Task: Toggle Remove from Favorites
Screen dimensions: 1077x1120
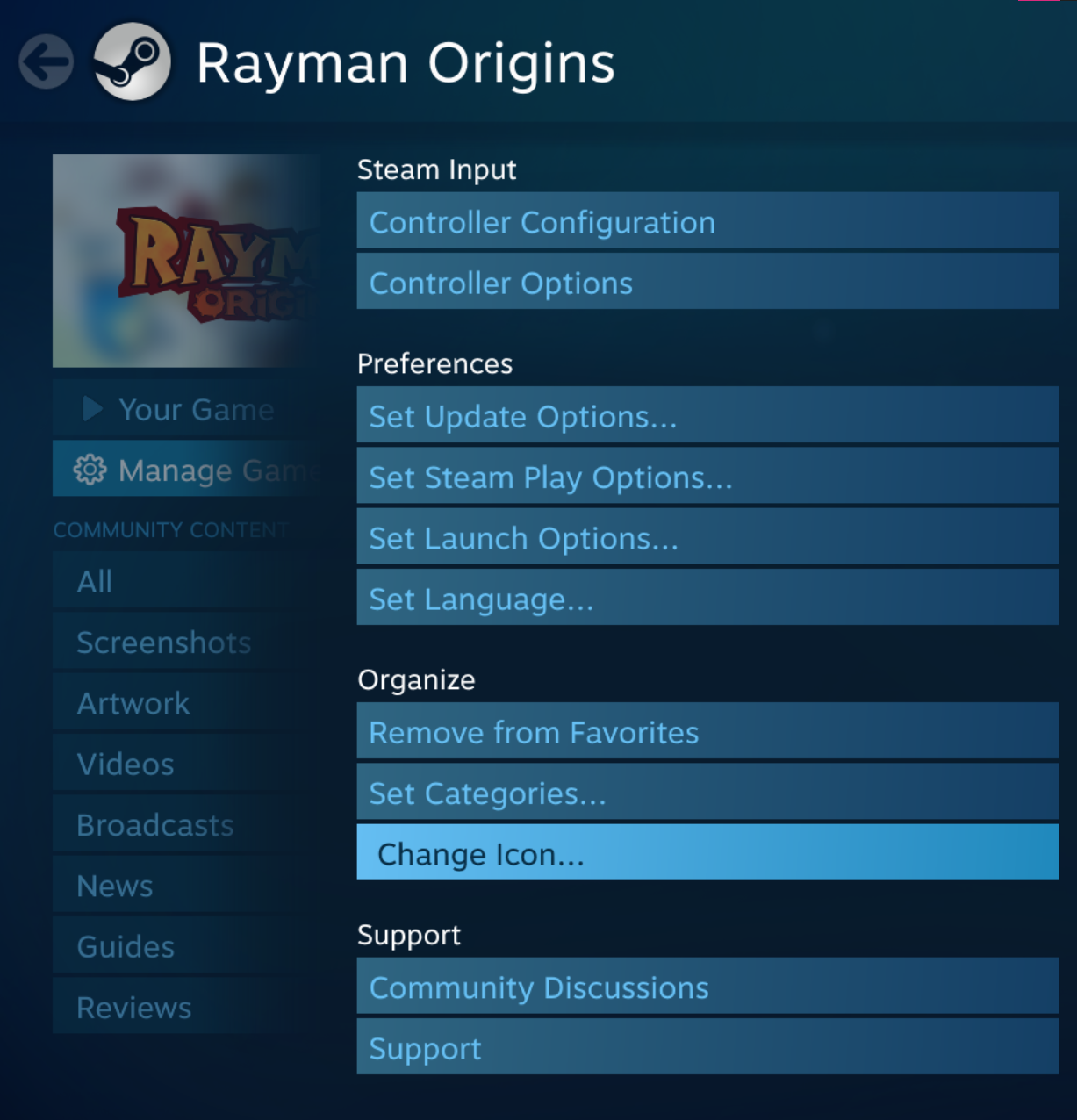Action: (x=707, y=733)
